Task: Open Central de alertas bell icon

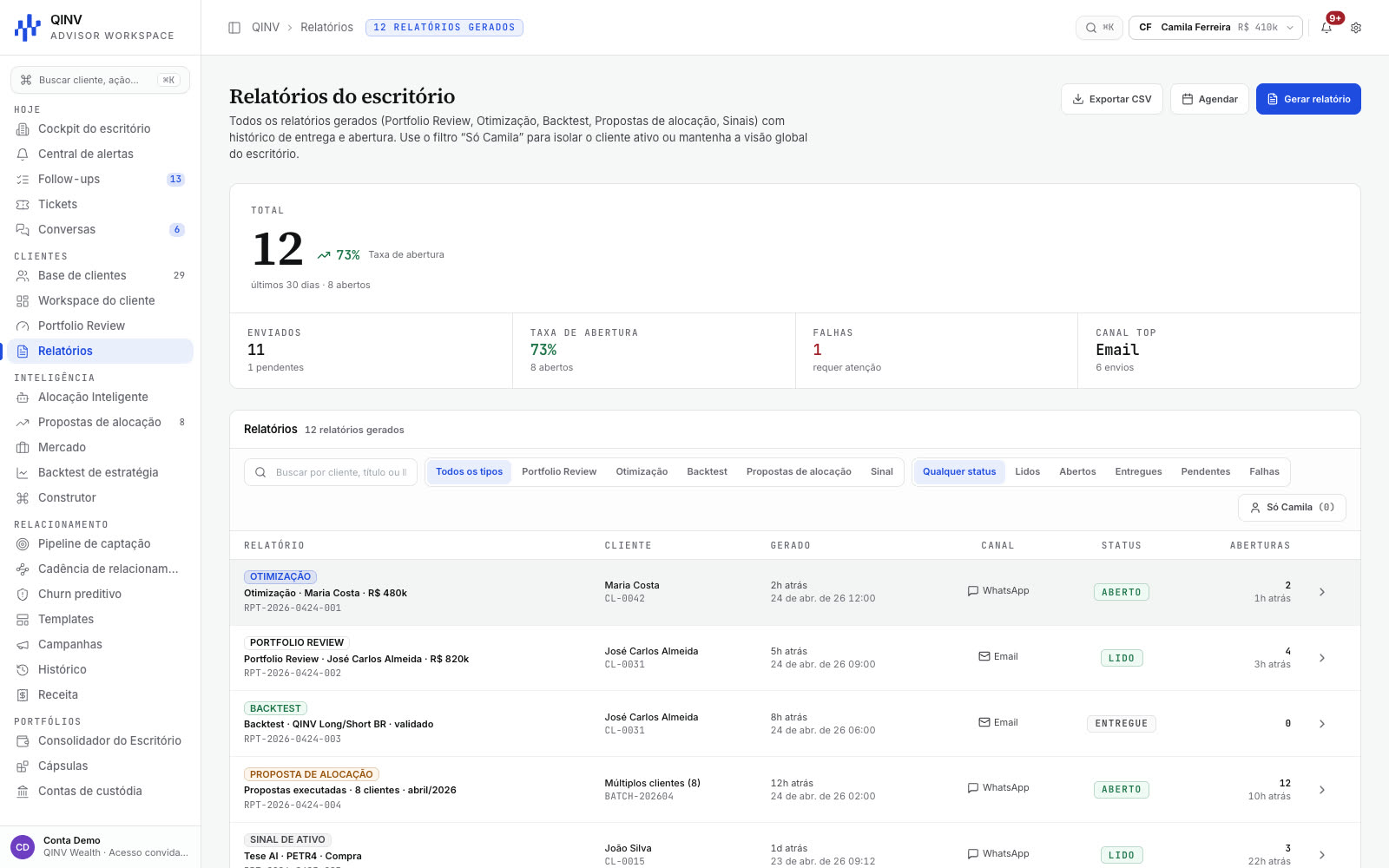Action: pos(23,155)
